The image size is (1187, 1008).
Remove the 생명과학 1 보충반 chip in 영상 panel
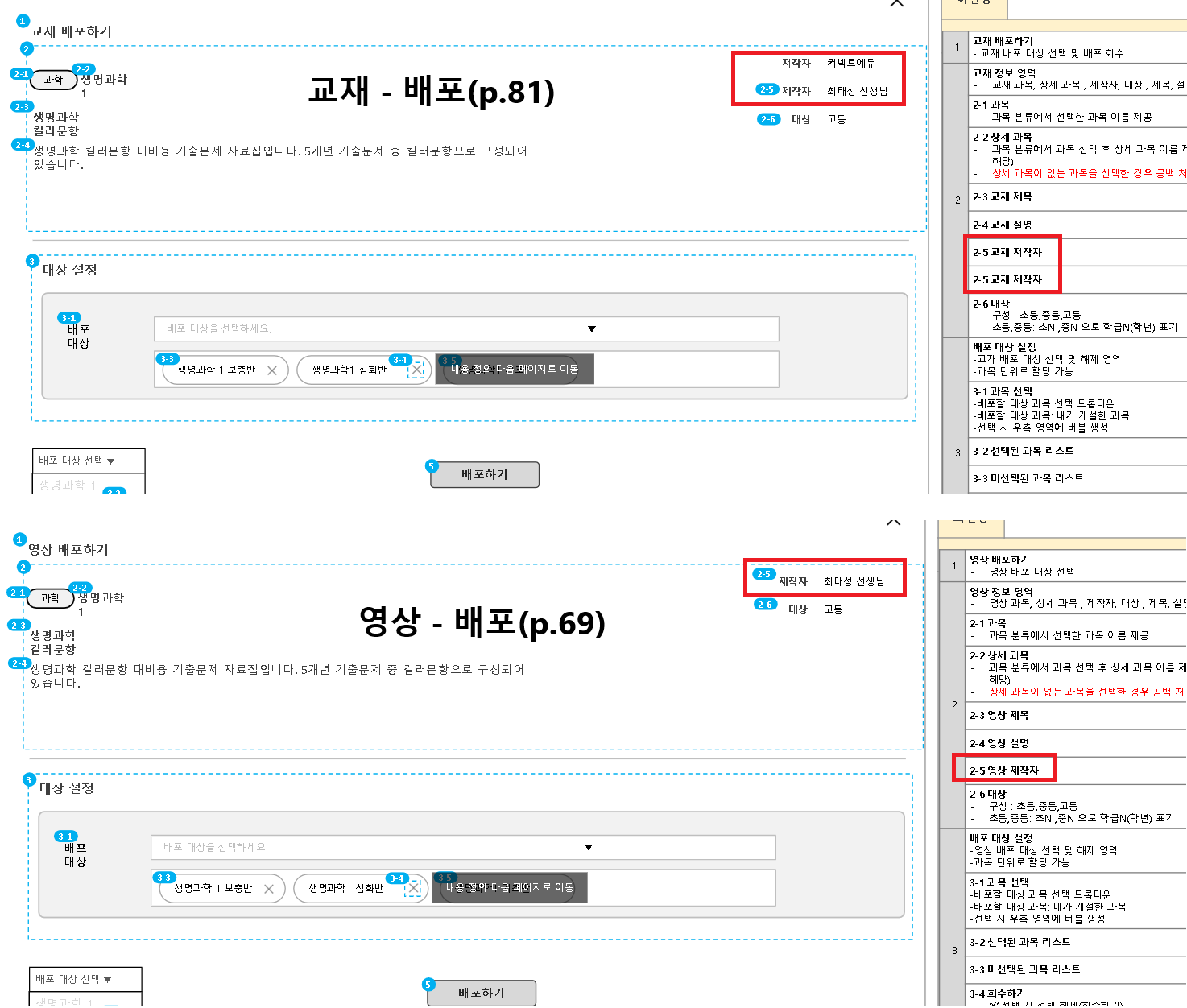pos(269,889)
